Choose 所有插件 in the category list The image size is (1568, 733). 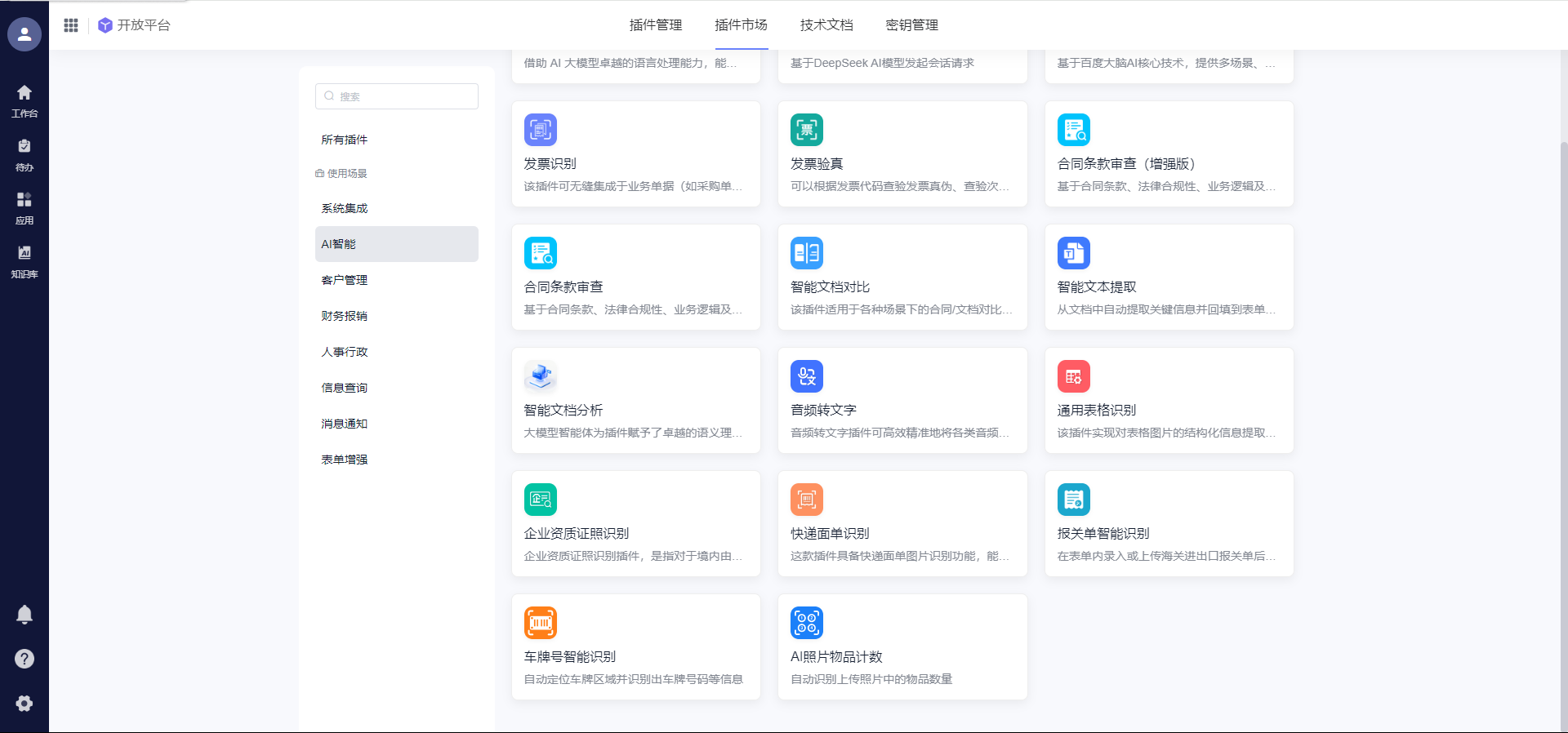tap(345, 140)
